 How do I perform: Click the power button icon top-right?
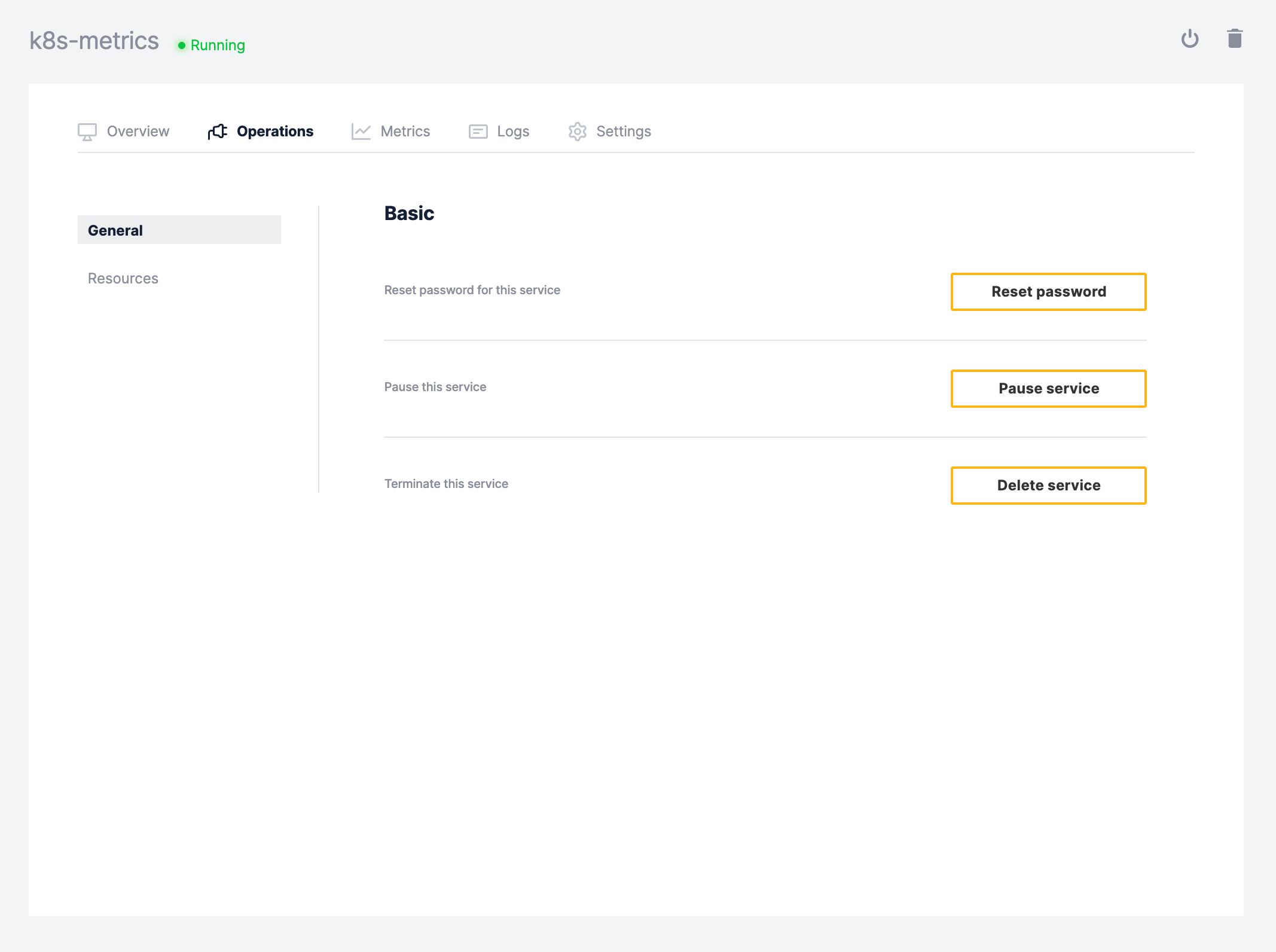[x=1190, y=41]
